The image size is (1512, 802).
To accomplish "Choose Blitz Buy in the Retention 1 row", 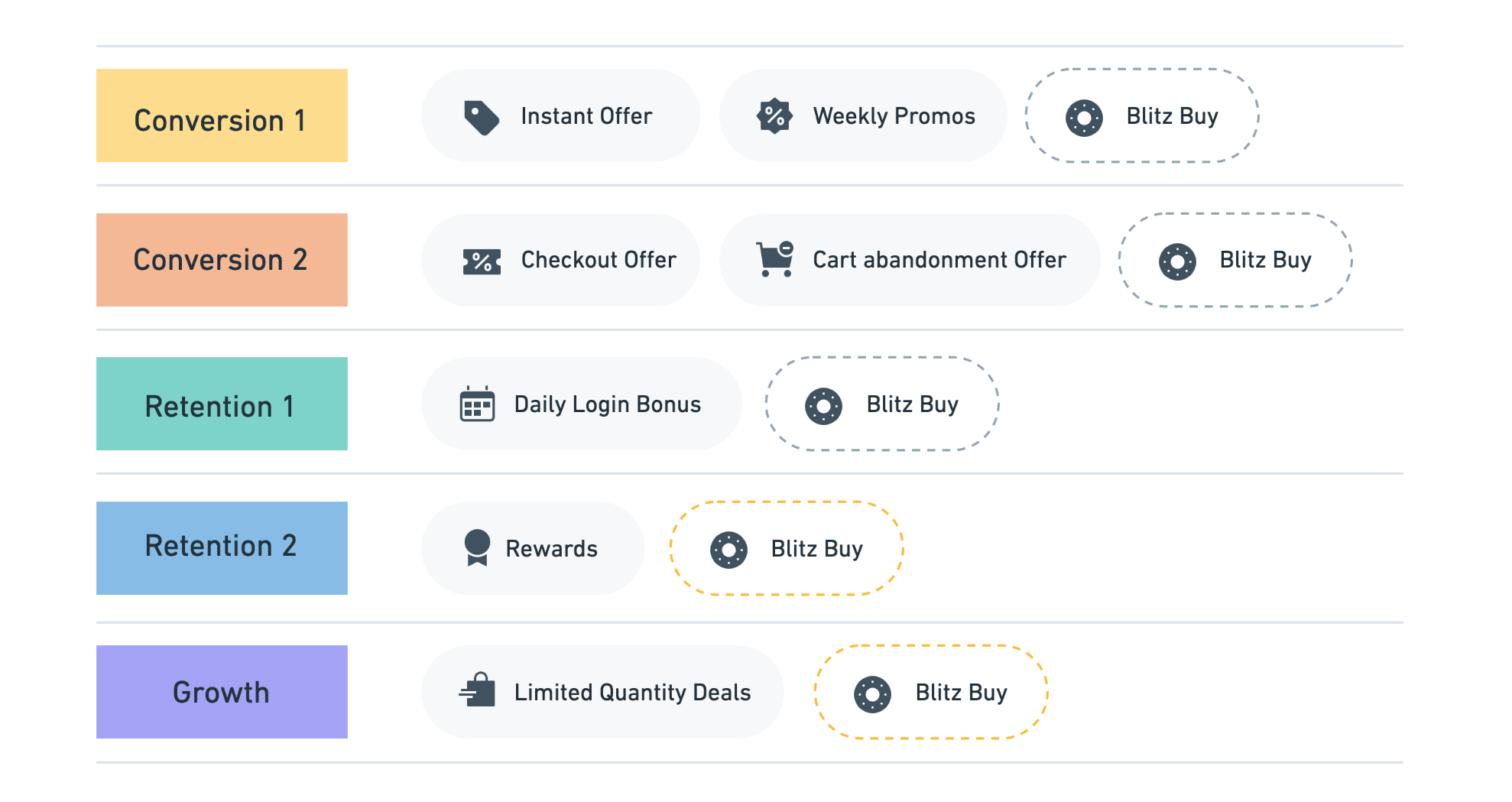I will [x=882, y=404].
